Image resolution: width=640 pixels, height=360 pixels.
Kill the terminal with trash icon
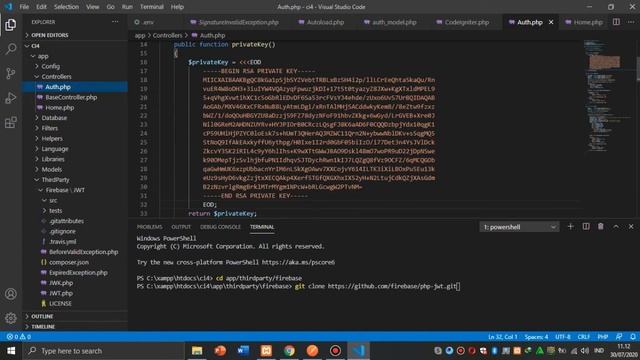click(600, 227)
